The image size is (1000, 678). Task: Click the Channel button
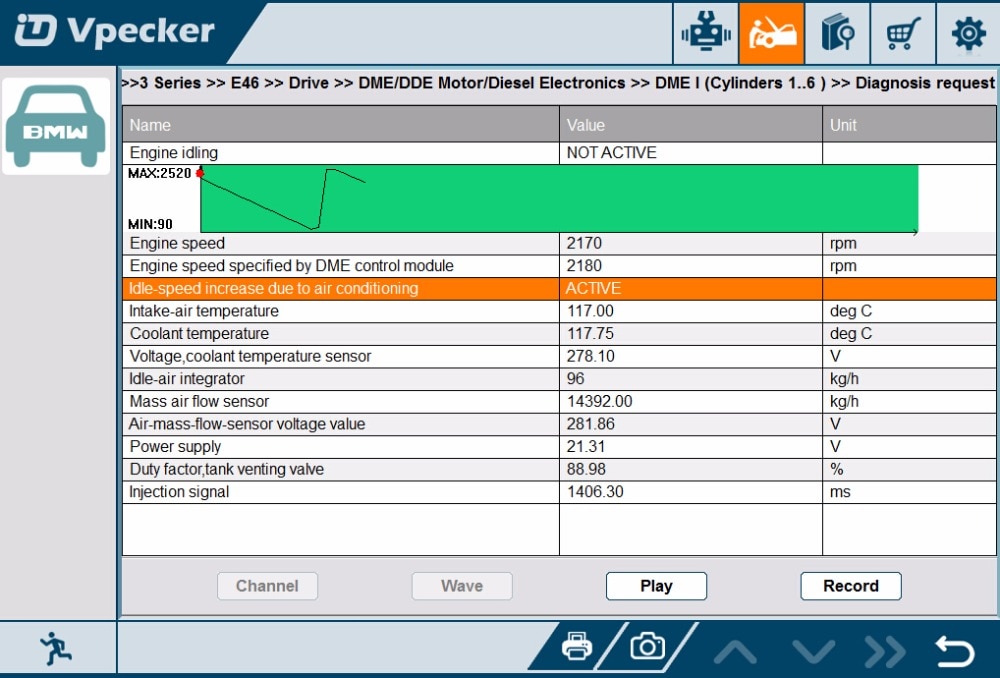267,586
